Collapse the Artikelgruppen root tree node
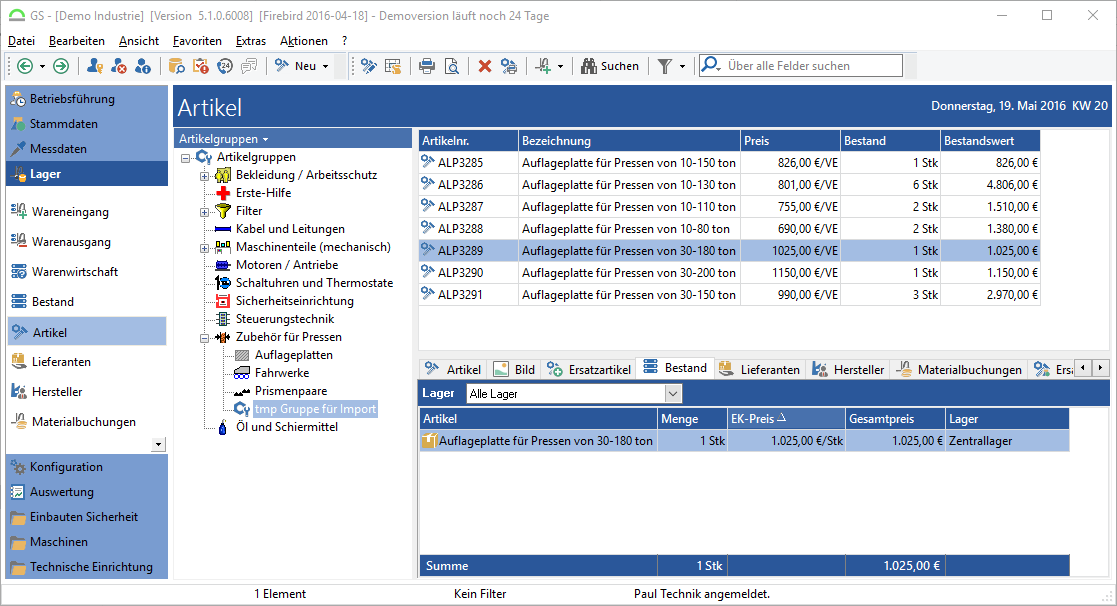 [x=185, y=158]
